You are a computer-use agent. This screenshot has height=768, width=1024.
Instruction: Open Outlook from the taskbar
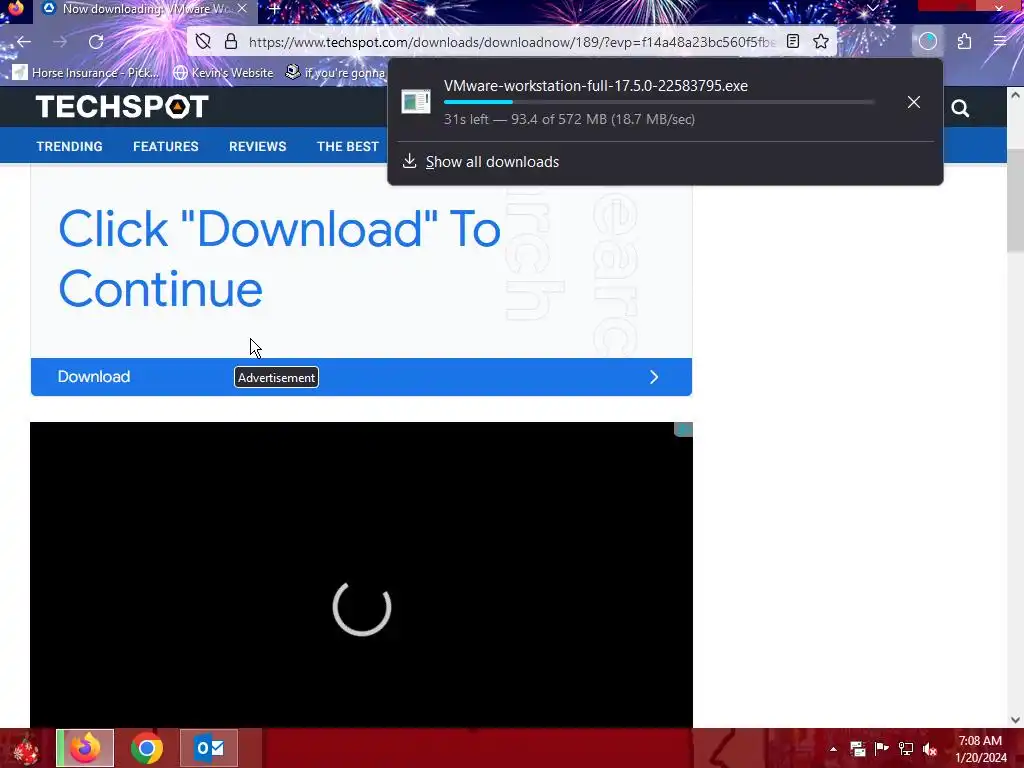coord(209,748)
